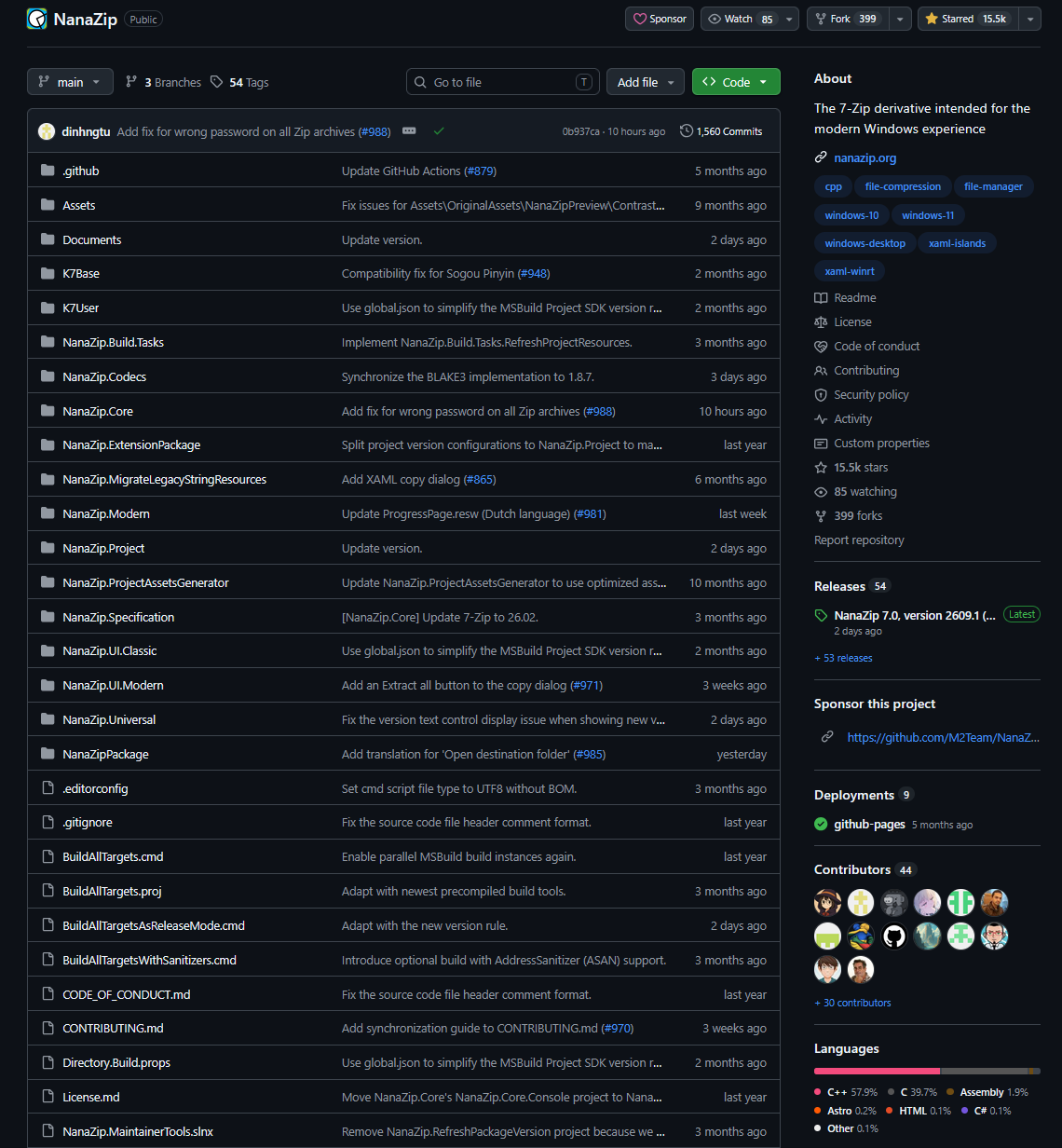Open the green Code dropdown
1062x1148 pixels.
(x=736, y=82)
